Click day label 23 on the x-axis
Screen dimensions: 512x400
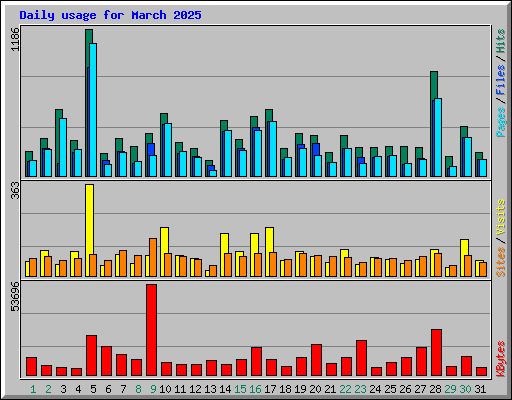pyautogui.click(x=360, y=389)
